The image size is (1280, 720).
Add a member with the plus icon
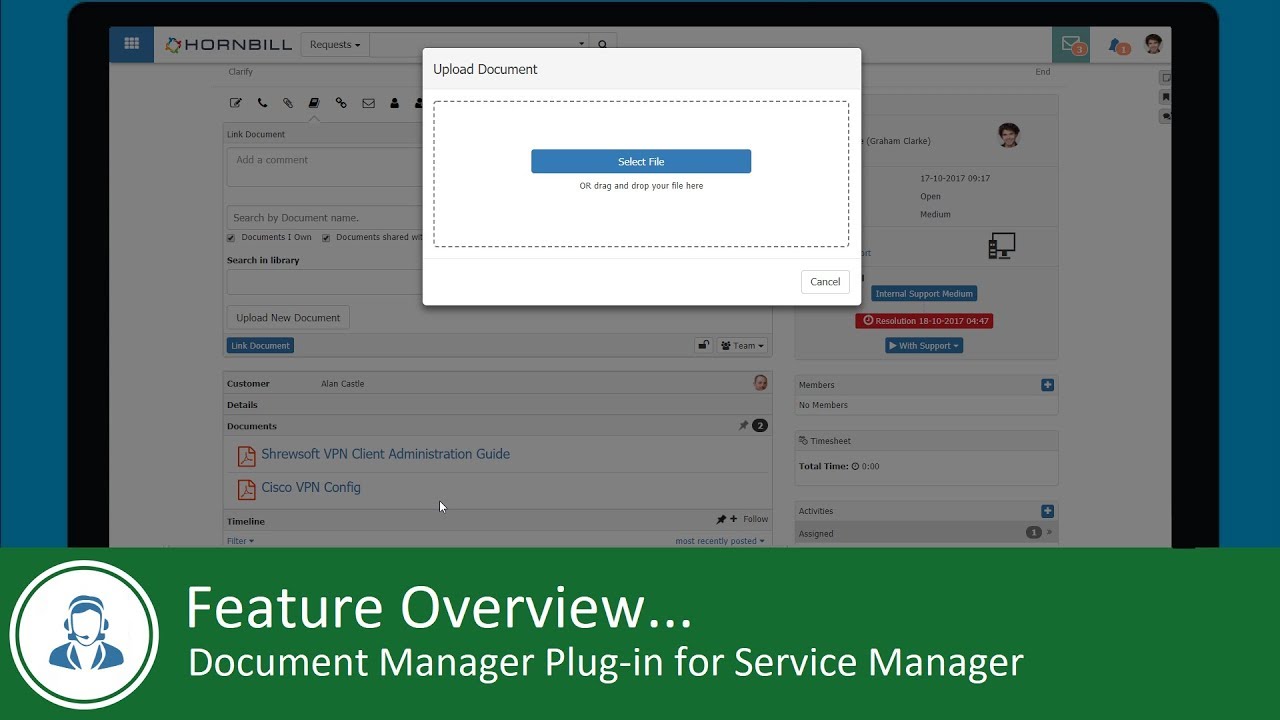(x=1047, y=385)
